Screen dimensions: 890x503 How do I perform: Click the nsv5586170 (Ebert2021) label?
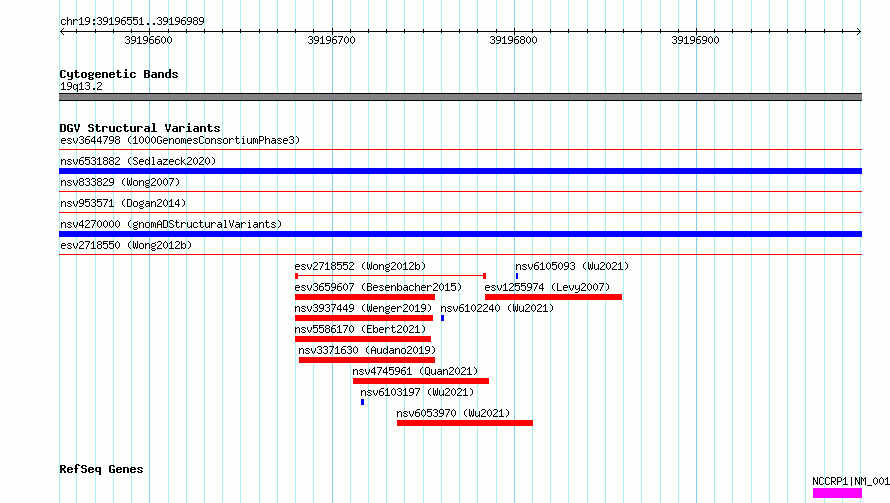pyautogui.click(x=360, y=329)
